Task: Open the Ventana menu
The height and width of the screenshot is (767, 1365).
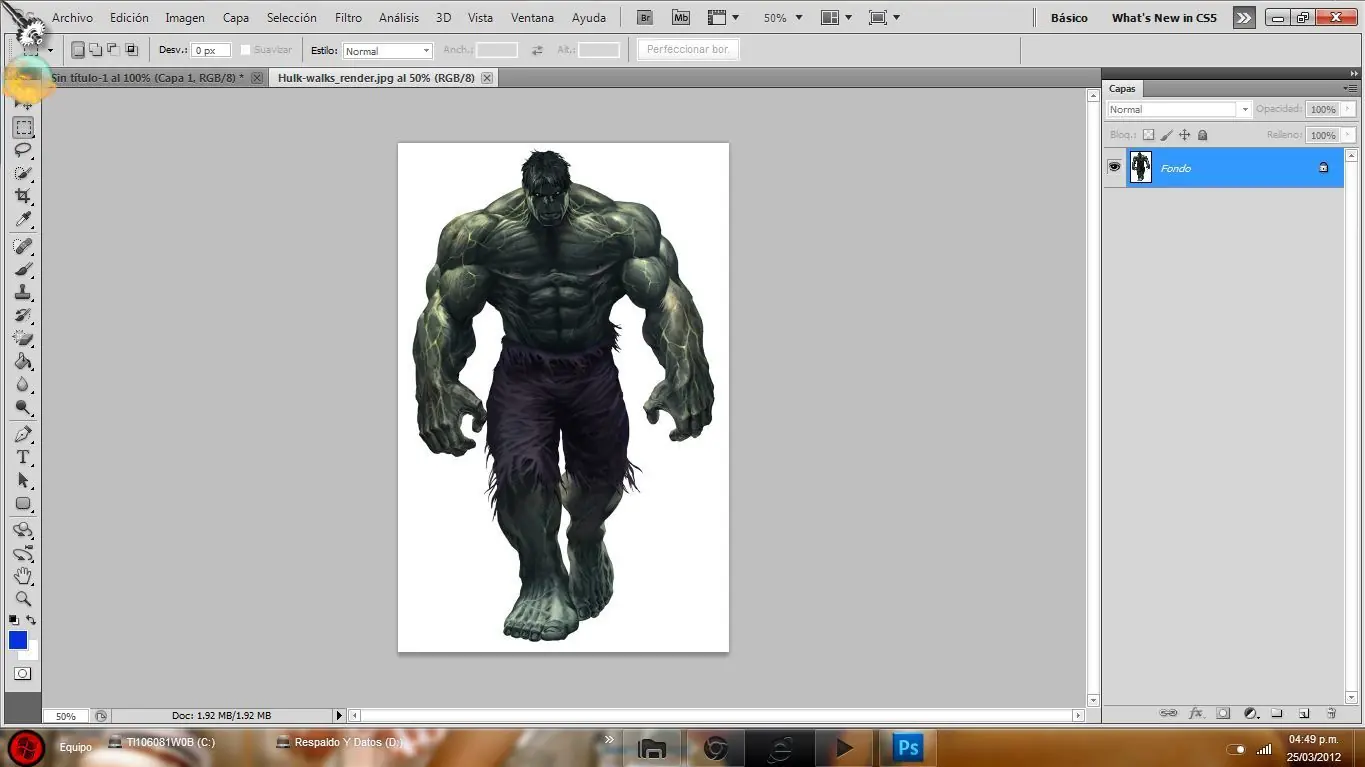Action: 532,18
